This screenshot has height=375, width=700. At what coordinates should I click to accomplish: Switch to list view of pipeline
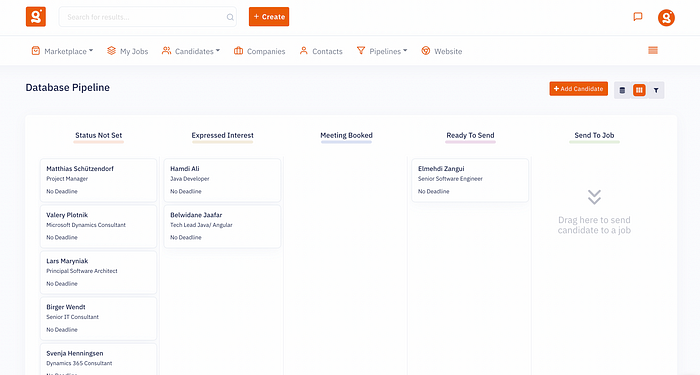tap(622, 90)
